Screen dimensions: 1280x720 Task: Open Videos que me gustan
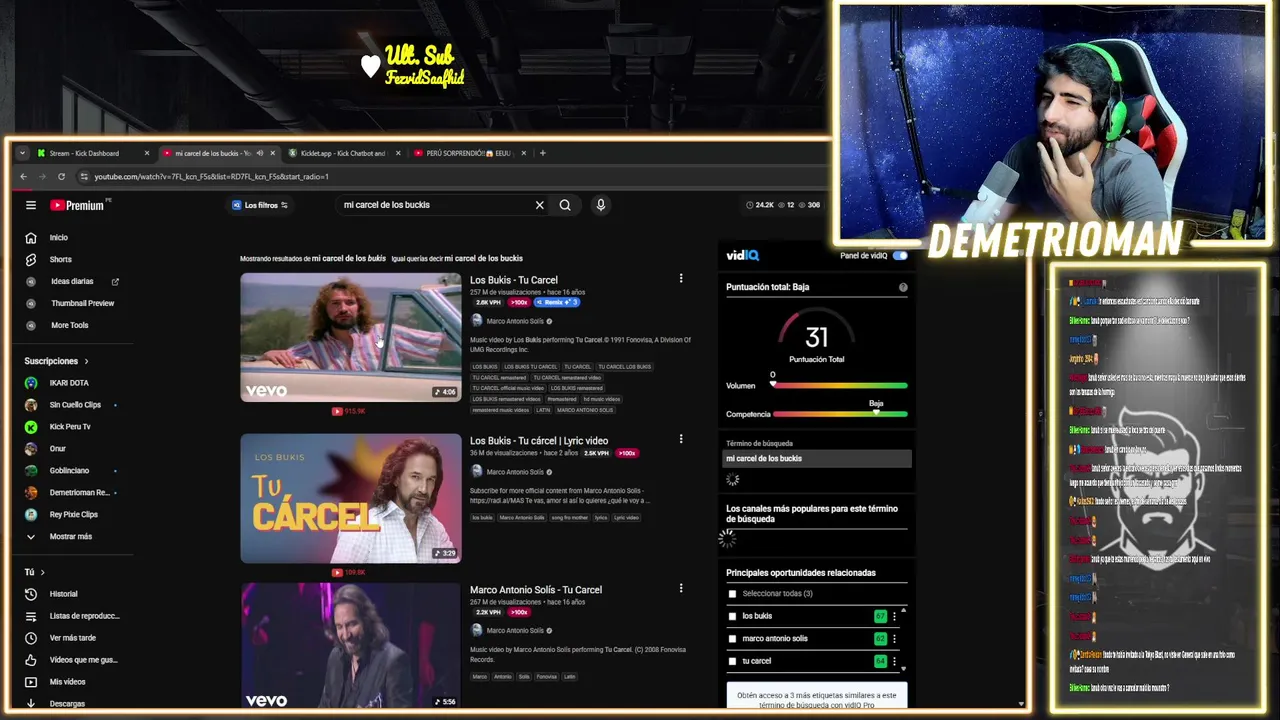click(83, 660)
